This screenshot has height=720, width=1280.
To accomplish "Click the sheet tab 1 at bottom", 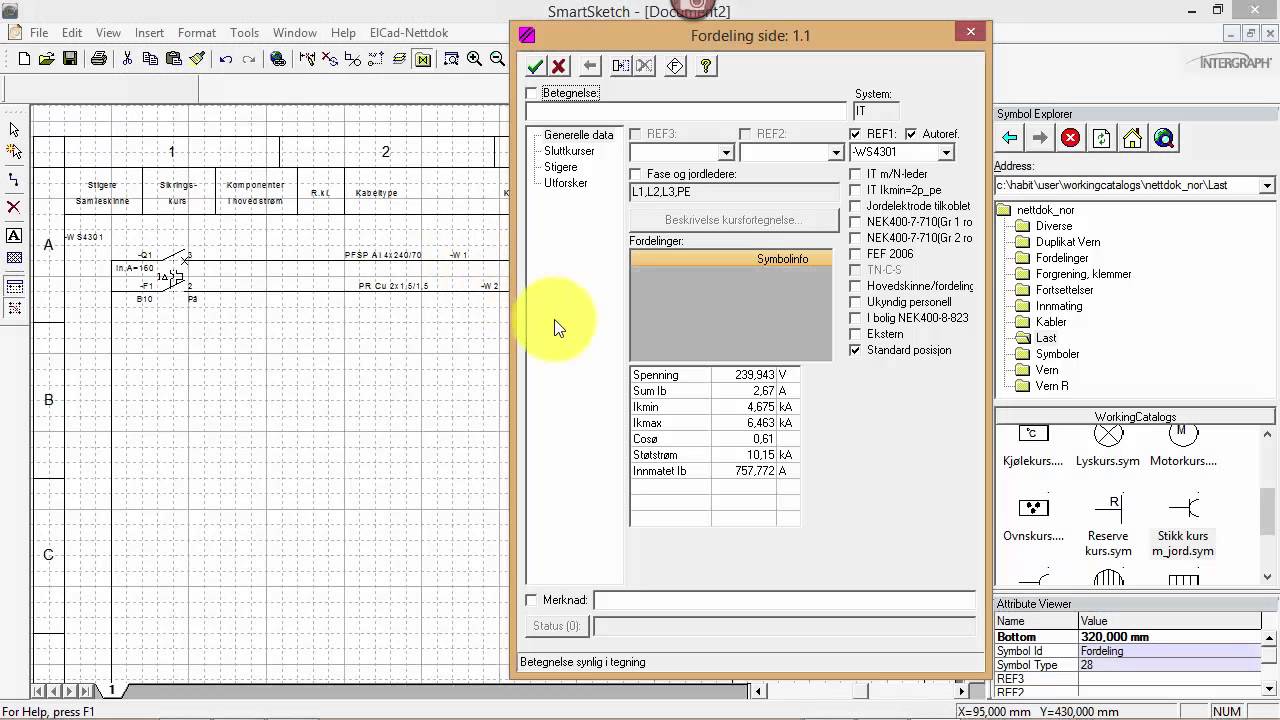I will pos(112,690).
